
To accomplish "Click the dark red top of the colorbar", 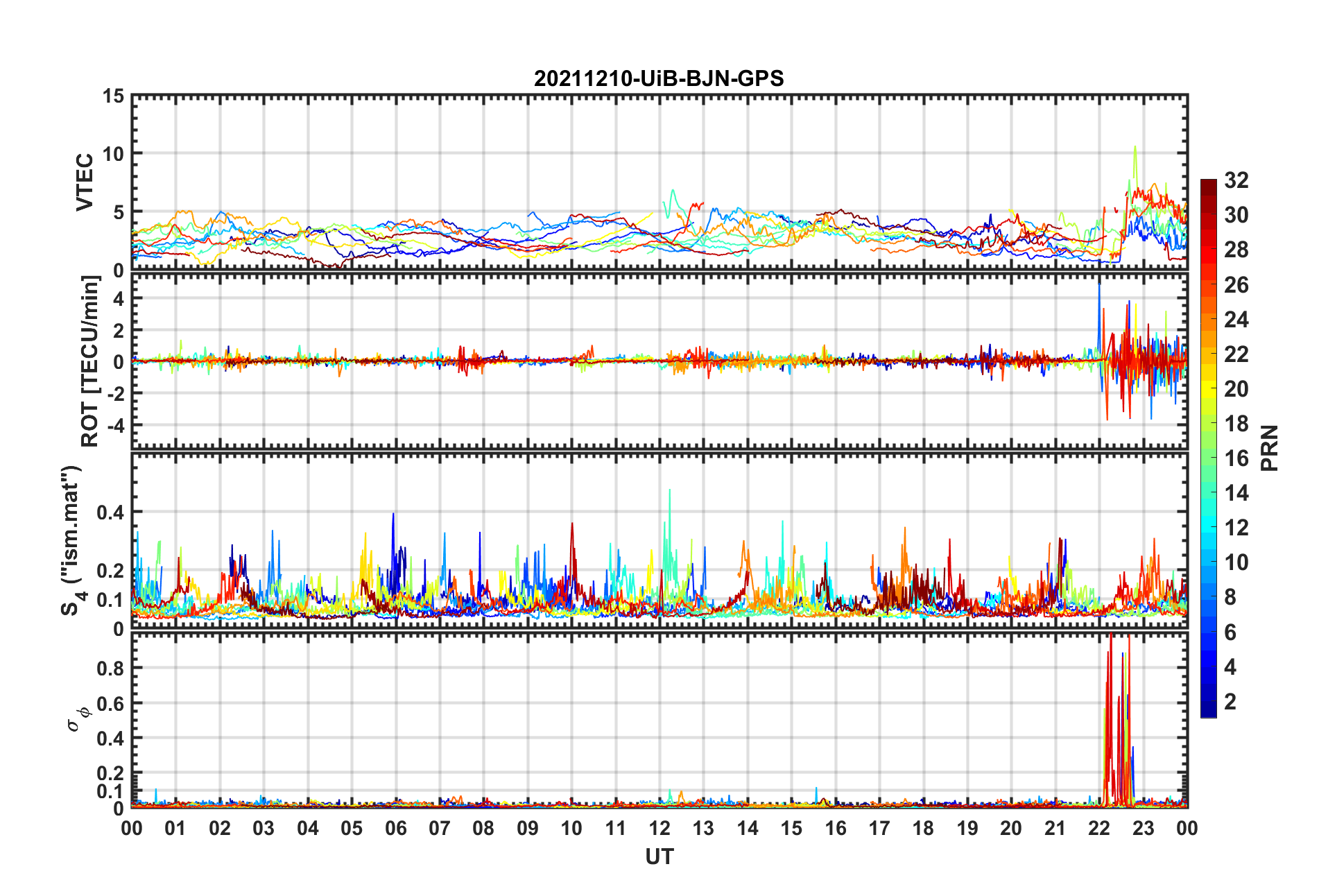I will coord(1209,186).
